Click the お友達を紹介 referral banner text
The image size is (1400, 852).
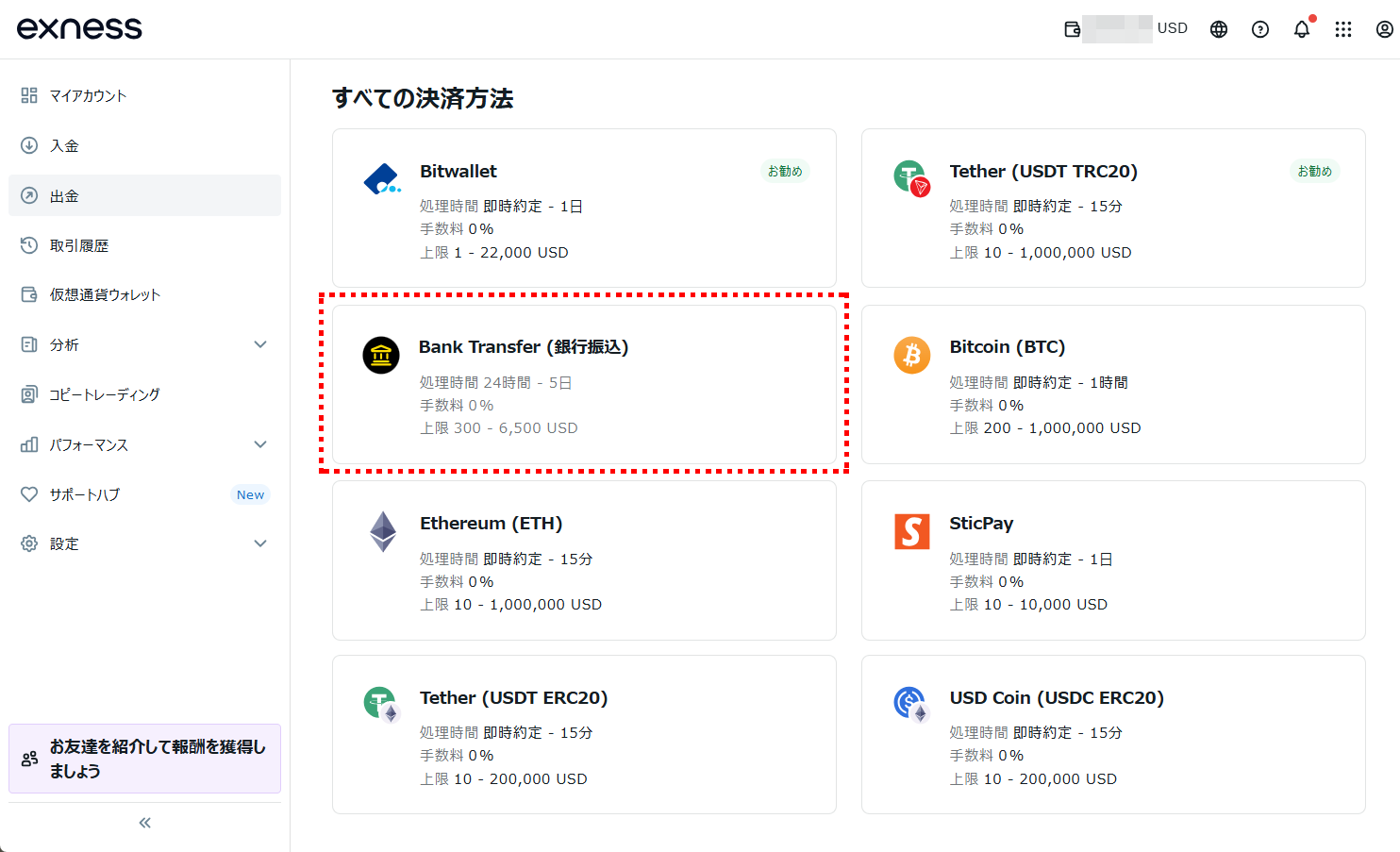click(x=158, y=759)
